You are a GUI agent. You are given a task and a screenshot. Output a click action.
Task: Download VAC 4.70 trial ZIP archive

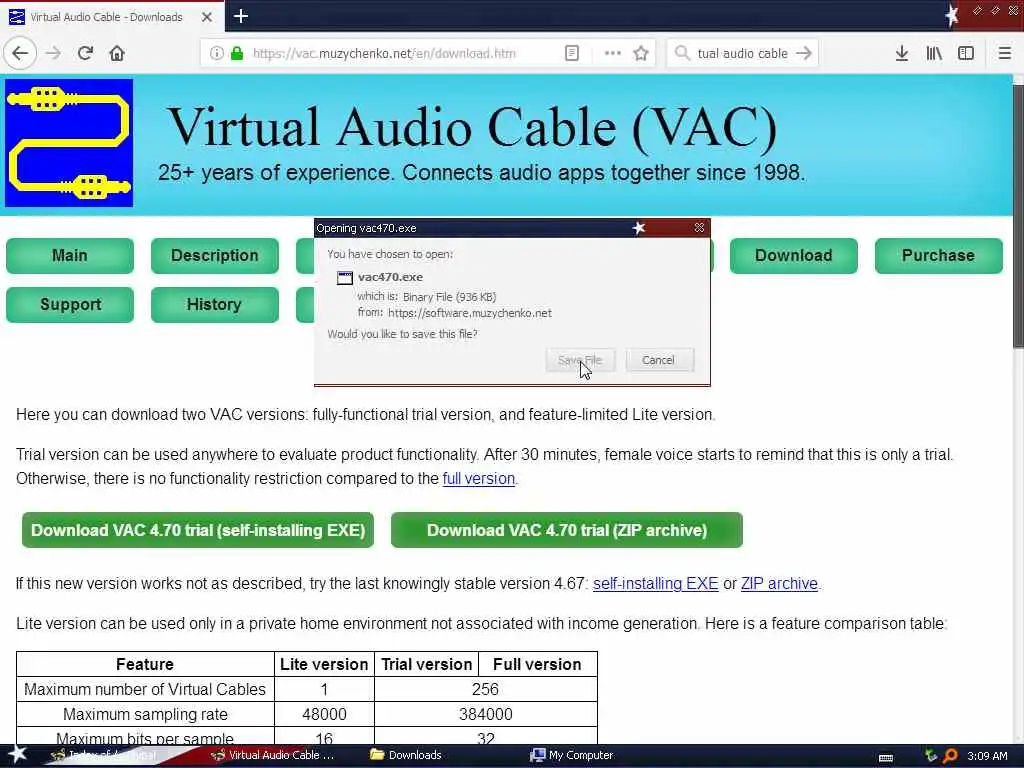tap(567, 530)
